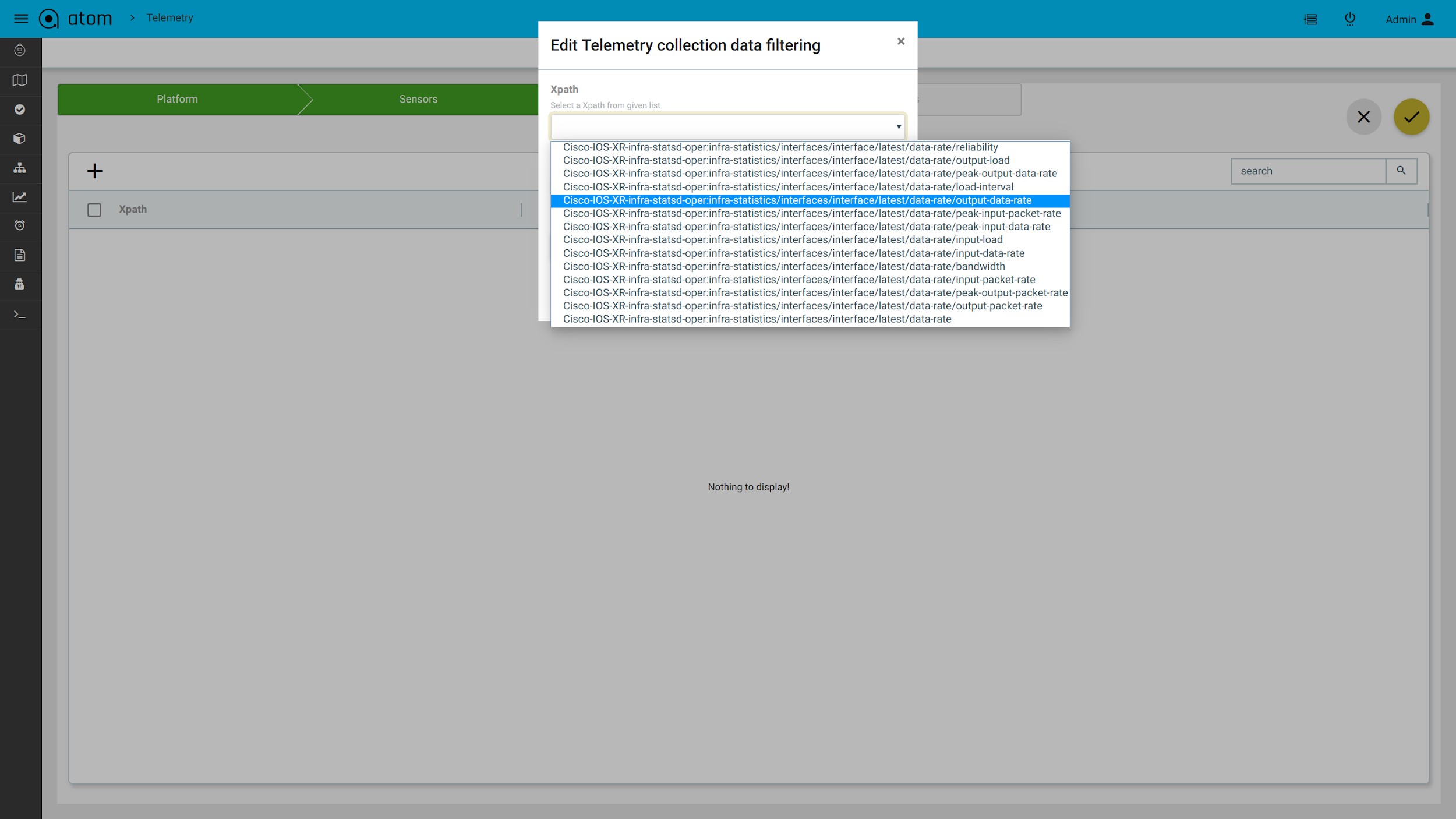Viewport: 1456px width, 819px height.
Task: Open the dashboard sidebar icon
Action: (x=20, y=51)
